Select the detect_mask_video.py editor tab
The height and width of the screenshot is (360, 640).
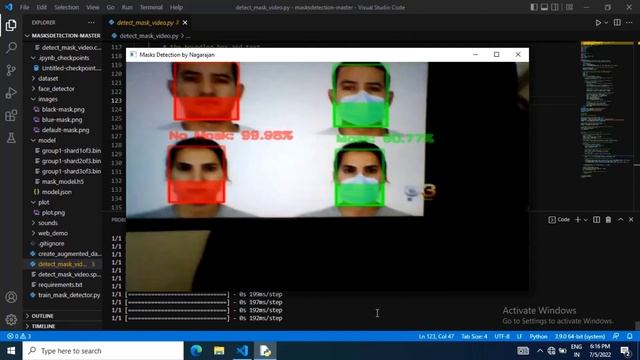(x=144, y=23)
